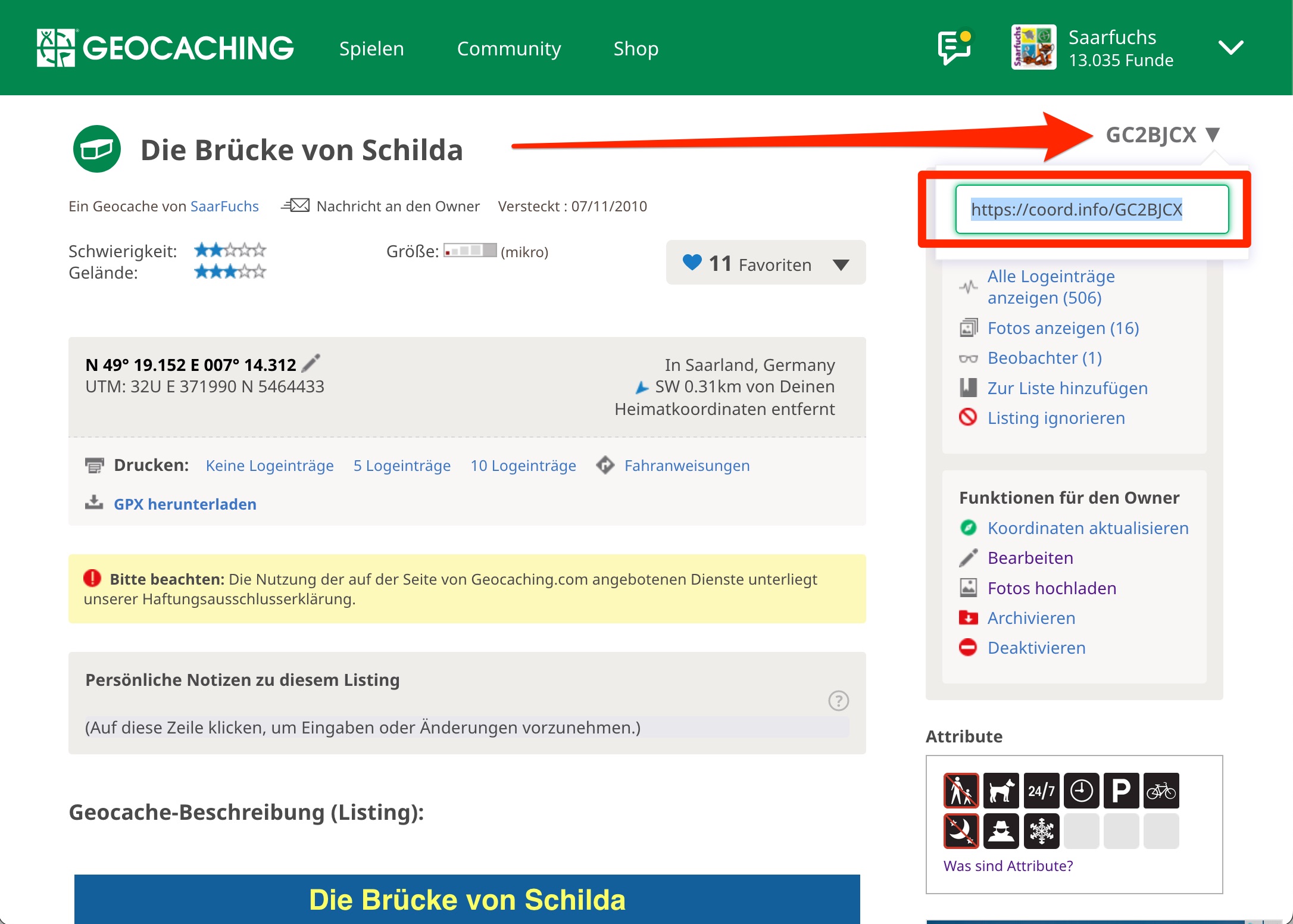Click Archivieren link
This screenshot has width=1293, height=924.
[1031, 618]
